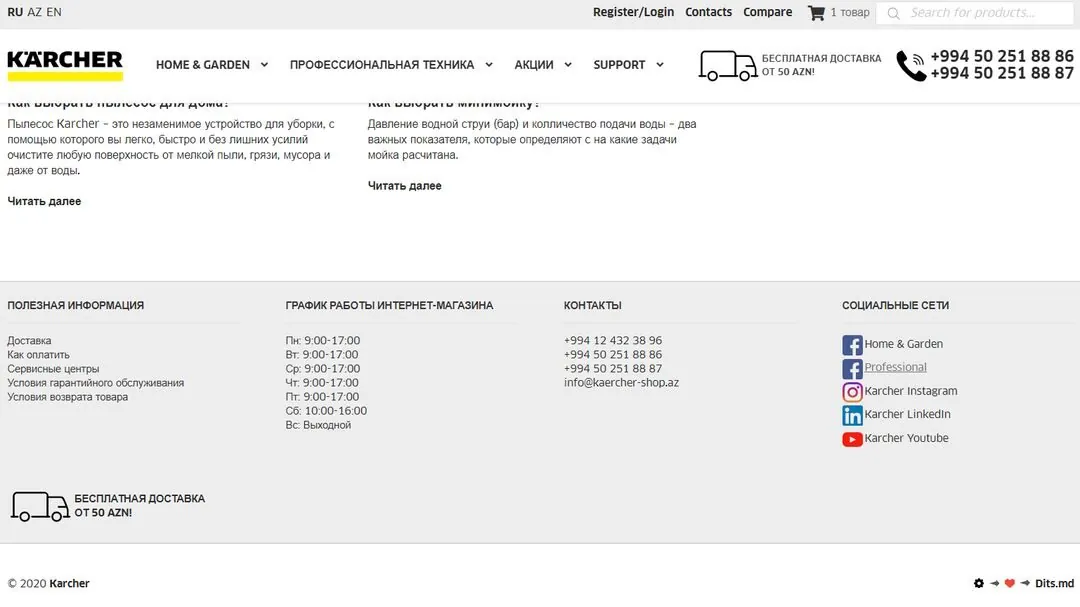Open Home & Garden Facebook icon

[852, 344]
